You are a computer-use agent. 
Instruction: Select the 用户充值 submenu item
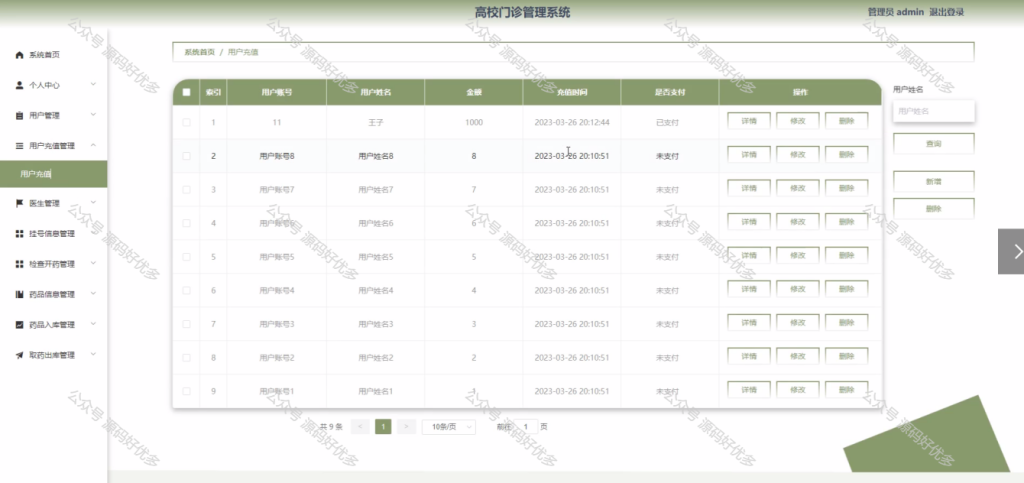(54, 174)
